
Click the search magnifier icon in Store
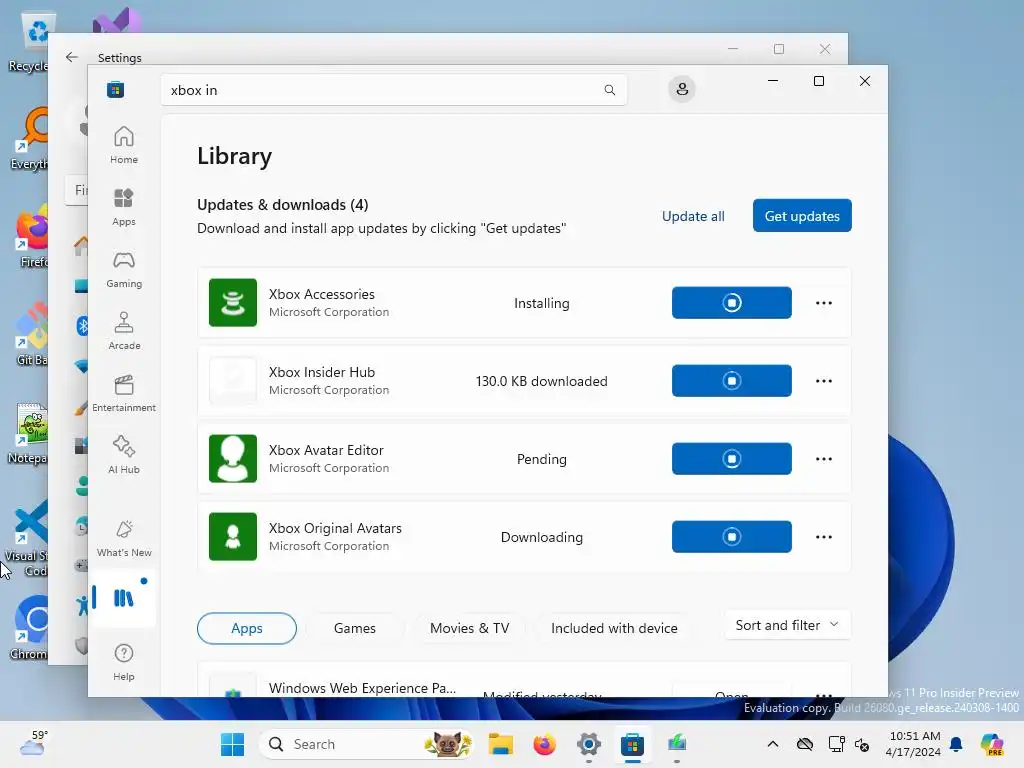(609, 90)
